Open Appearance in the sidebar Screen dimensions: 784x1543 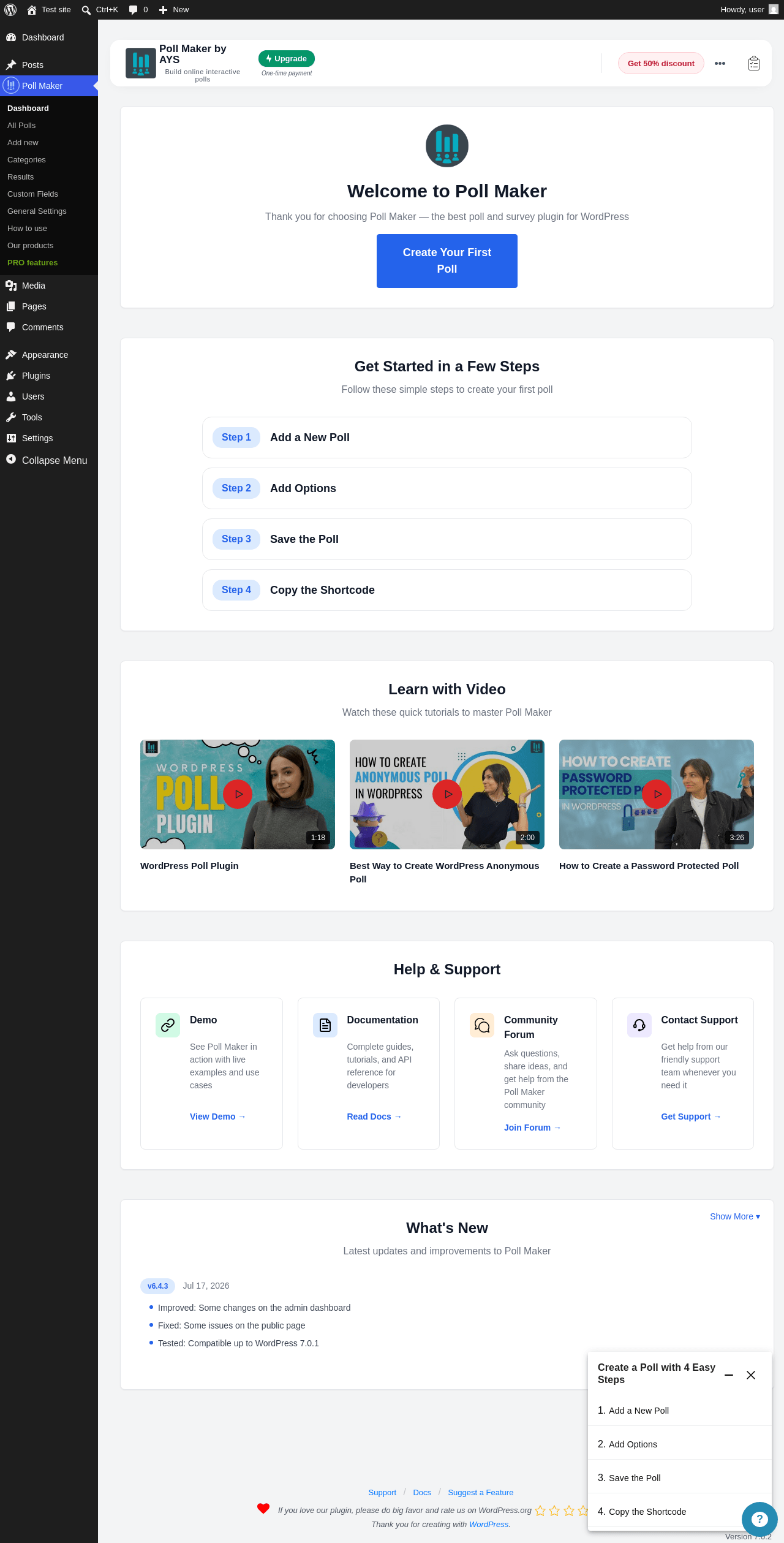(x=49, y=355)
